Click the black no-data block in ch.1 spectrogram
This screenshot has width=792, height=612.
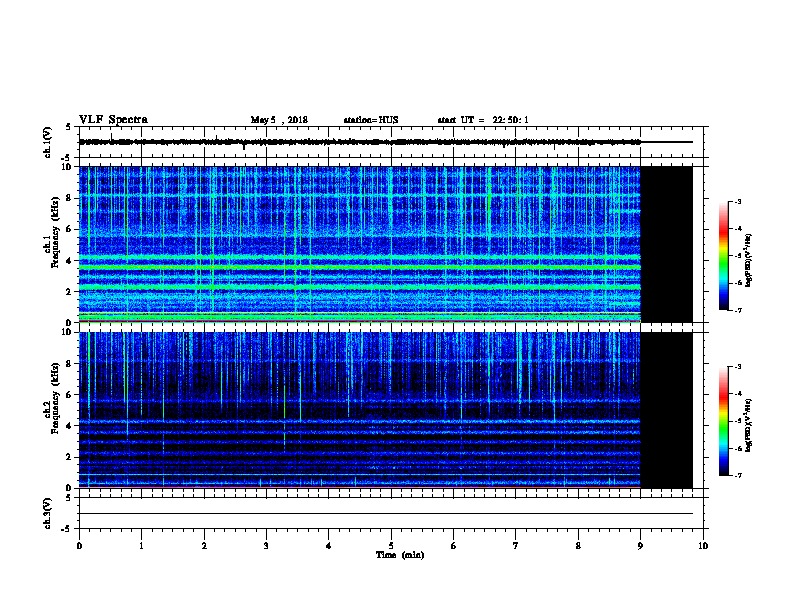pos(666,244)
